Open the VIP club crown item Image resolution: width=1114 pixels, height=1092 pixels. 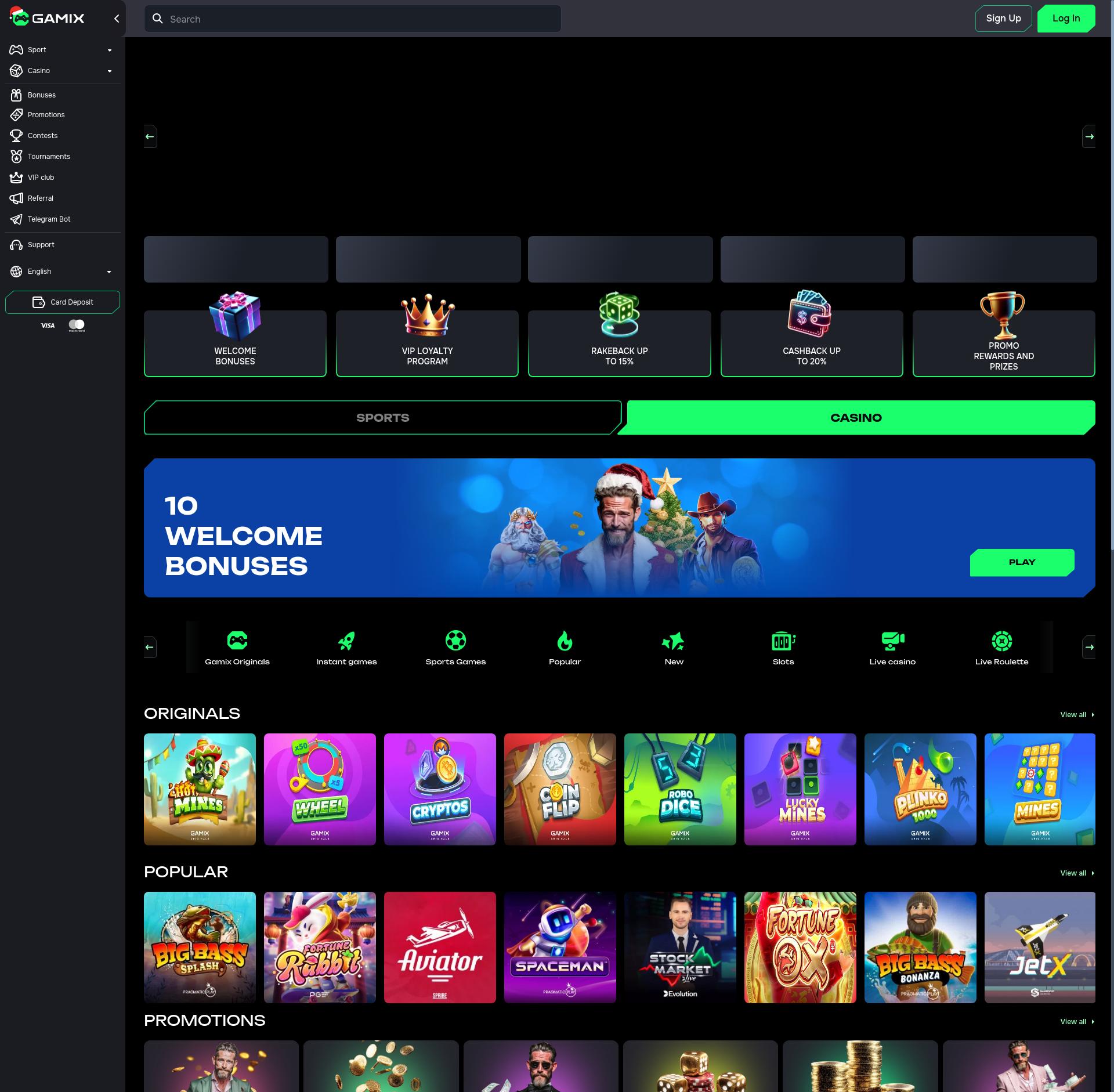41,178
